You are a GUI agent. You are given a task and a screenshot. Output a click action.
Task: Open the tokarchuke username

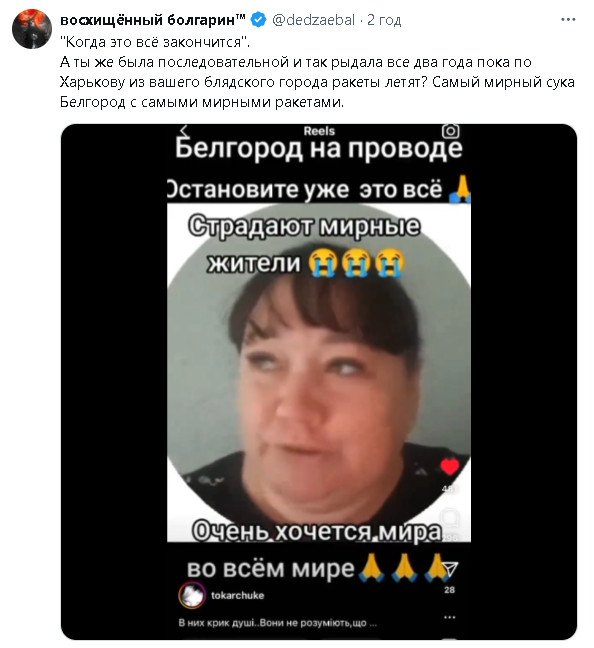(237, 596)
